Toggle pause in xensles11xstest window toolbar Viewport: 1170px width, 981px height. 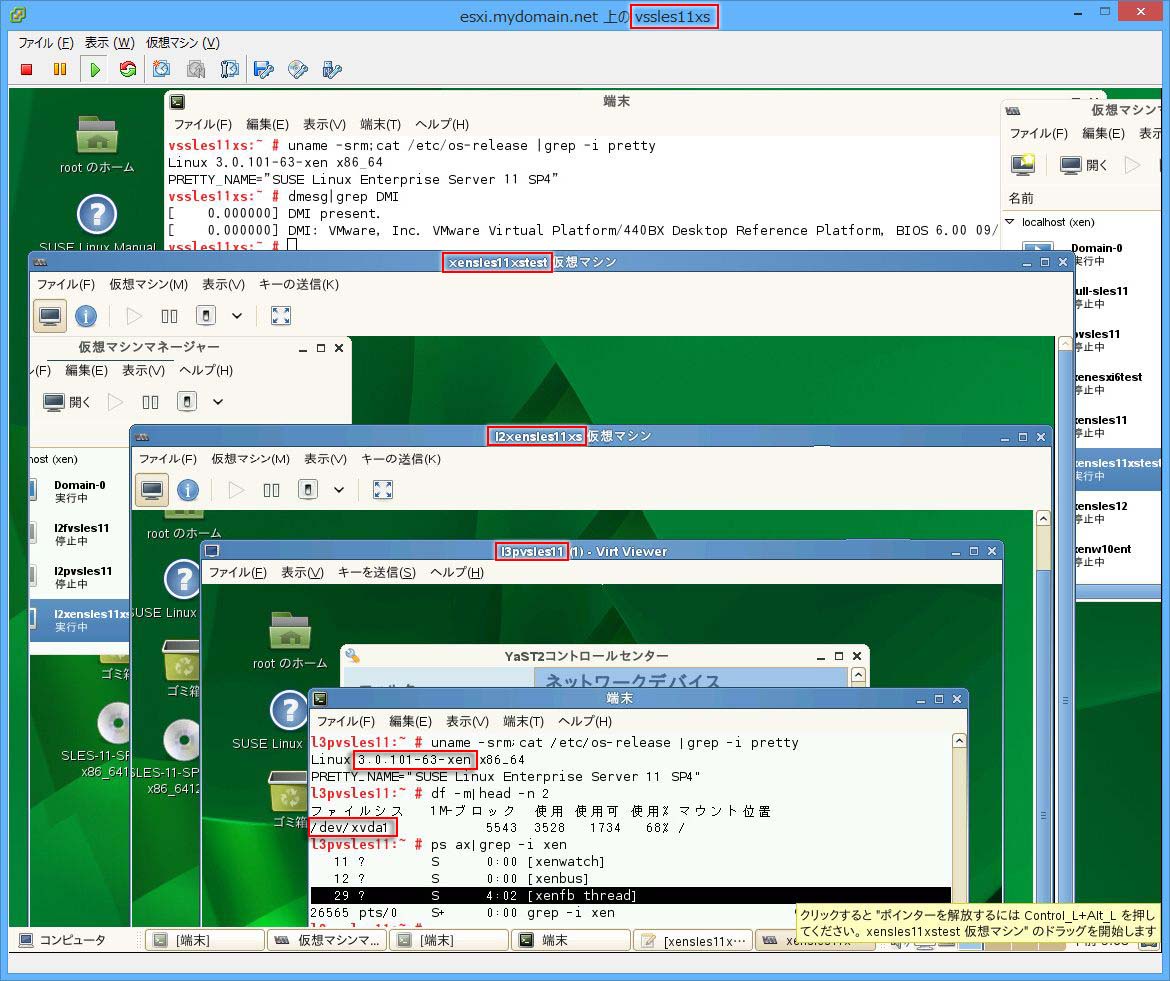pyautogui.click(x=169, y=316)
